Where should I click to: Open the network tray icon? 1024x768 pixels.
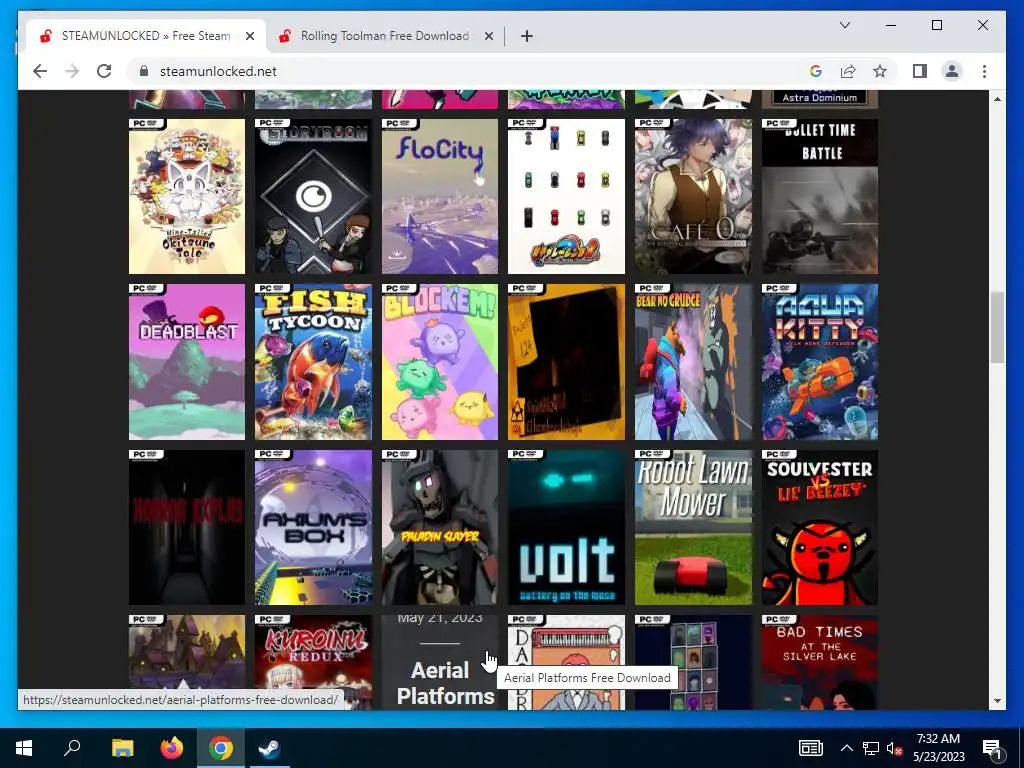click(x=871, y=748)
